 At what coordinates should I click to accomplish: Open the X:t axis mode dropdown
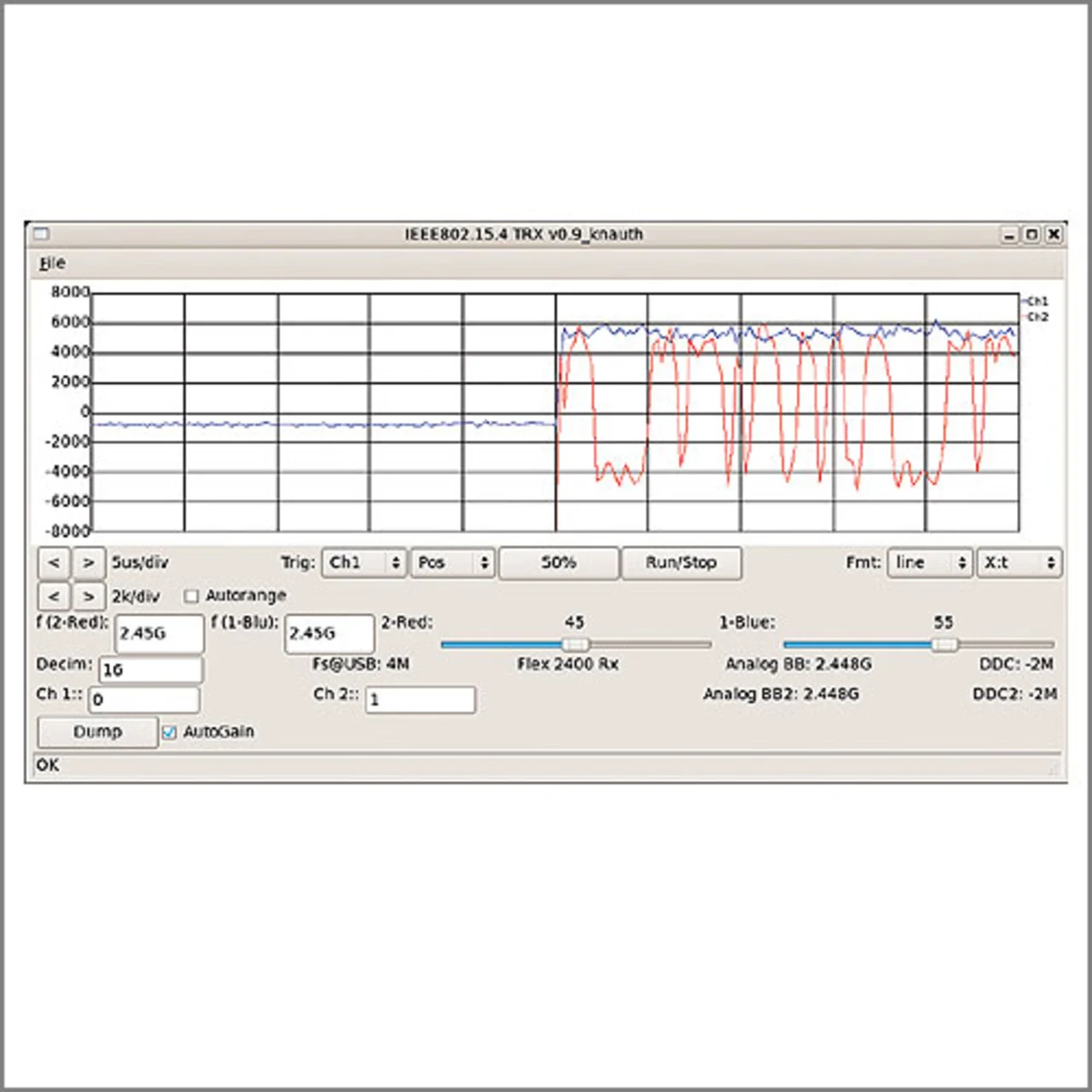click(x=1019, y=563)
